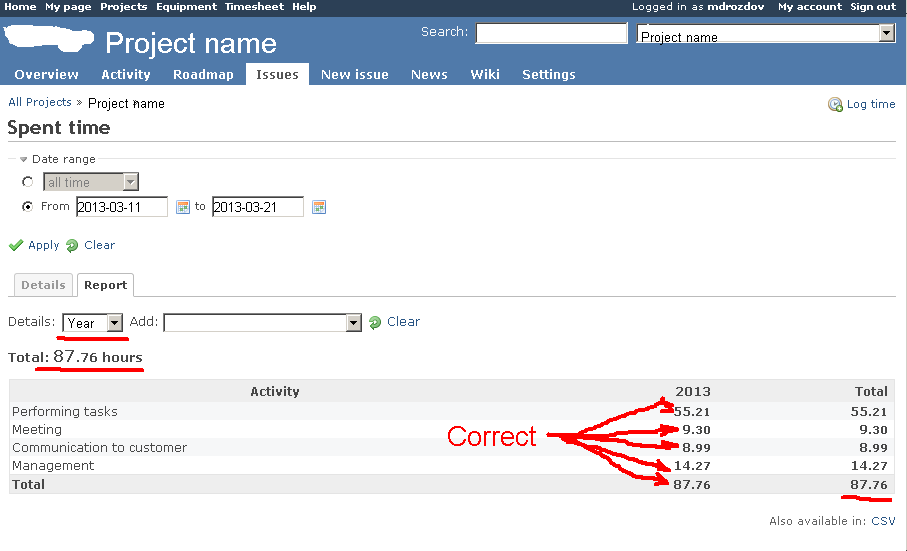Open My account link
This screenshot has height=551, width=907.
click(810, 7)
